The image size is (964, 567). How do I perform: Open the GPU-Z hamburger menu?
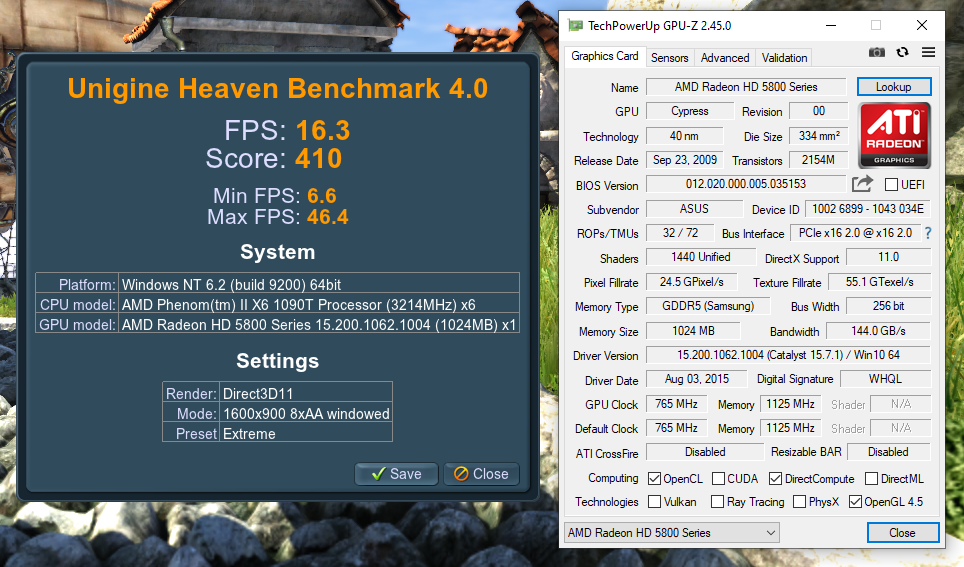pyautogui.click(x=928, y=52)
